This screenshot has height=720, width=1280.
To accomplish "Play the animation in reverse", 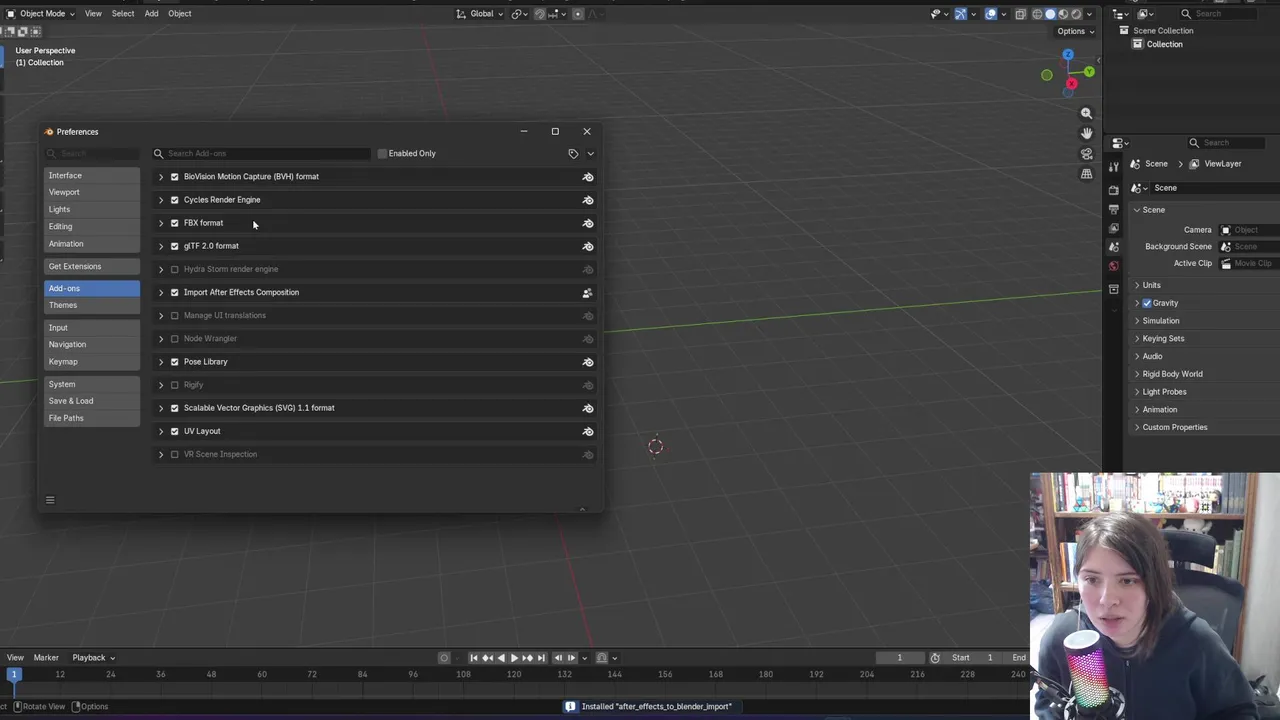I will tap(501, 658).
